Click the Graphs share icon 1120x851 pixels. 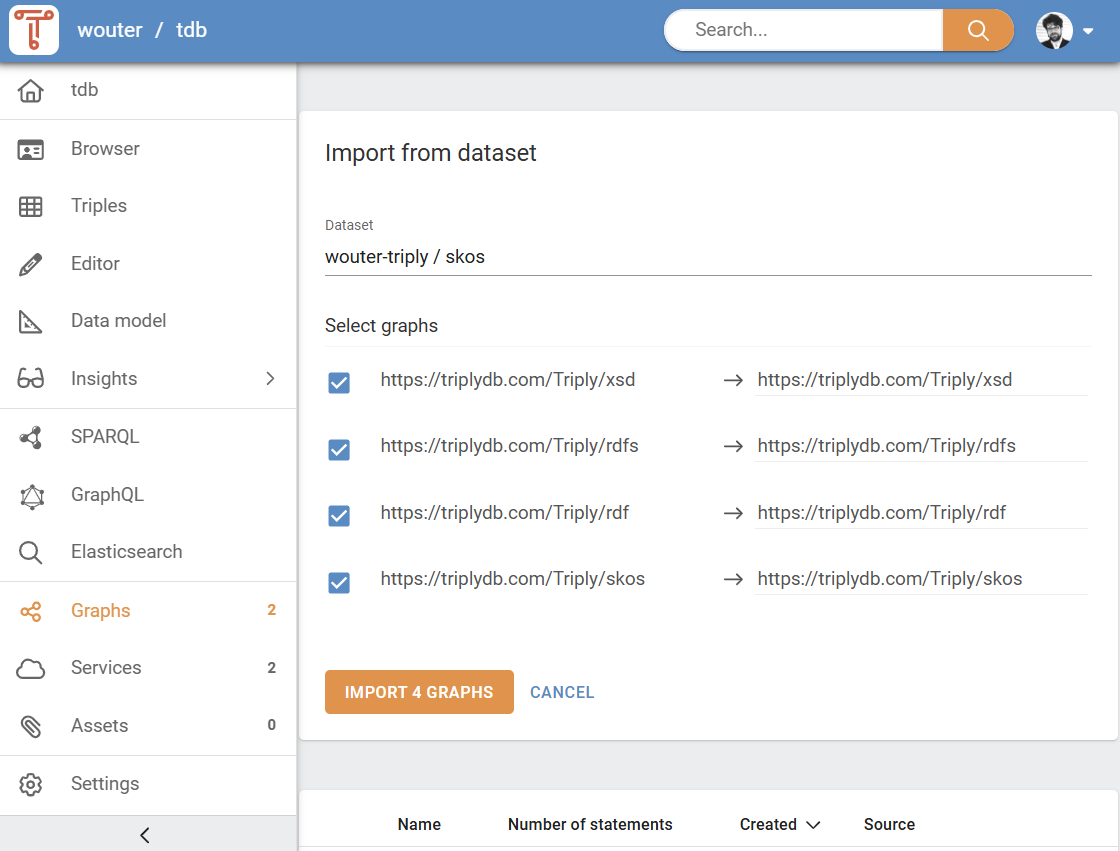(x=31, y=611)
